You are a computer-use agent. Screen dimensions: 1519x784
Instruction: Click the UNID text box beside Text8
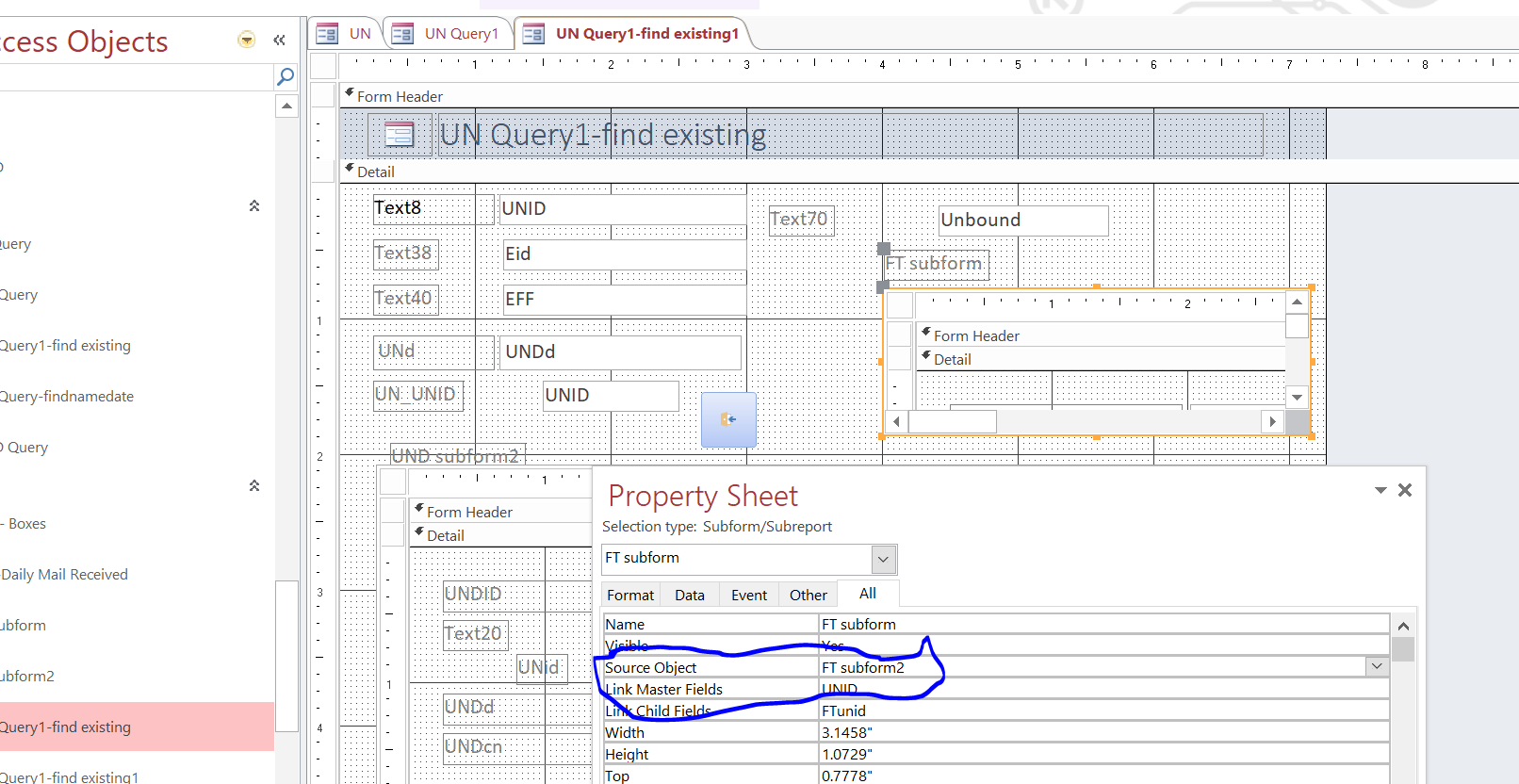(x=623, y=208)
